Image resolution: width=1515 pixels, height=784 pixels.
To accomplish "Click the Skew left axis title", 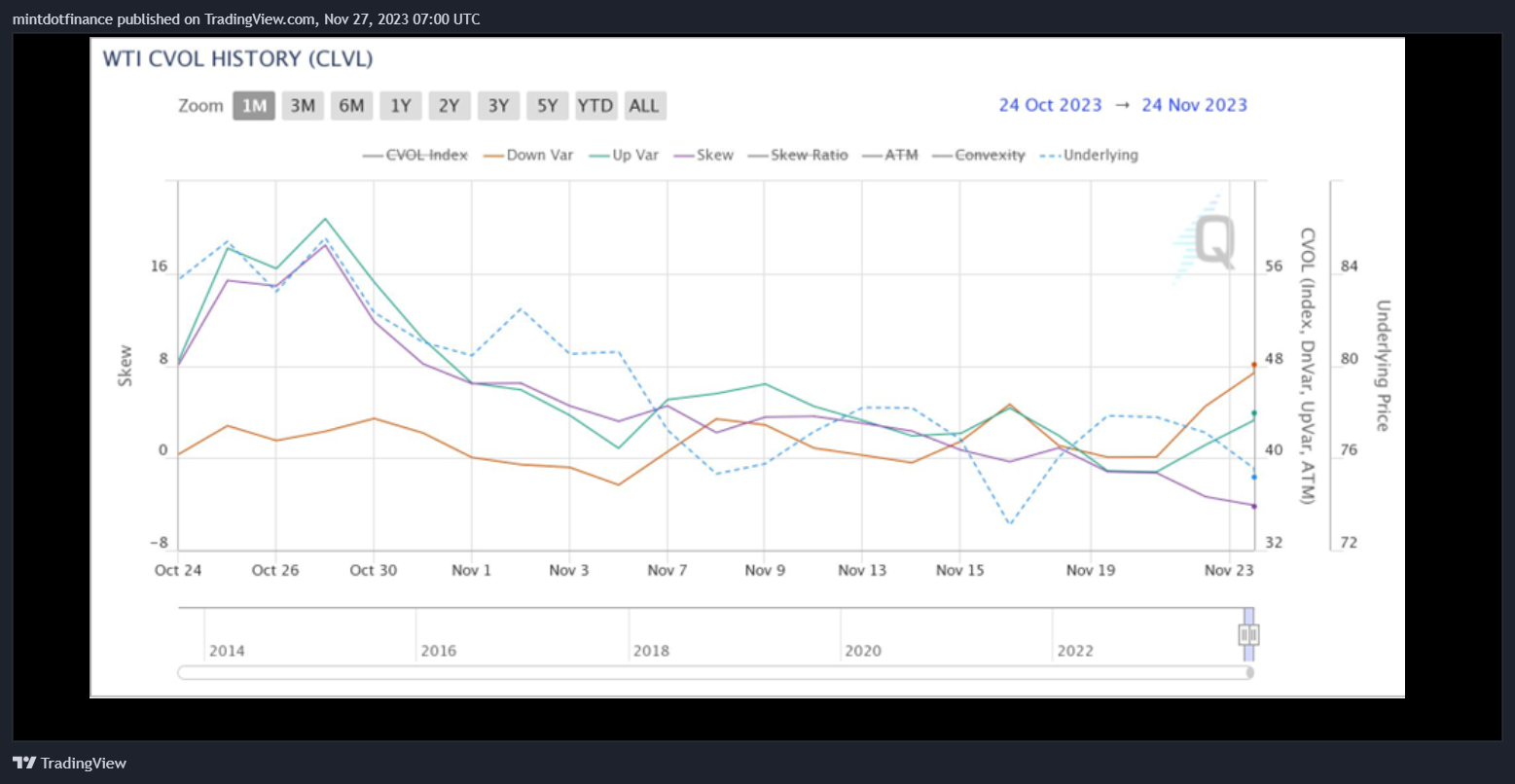I will tap(126, 366).
